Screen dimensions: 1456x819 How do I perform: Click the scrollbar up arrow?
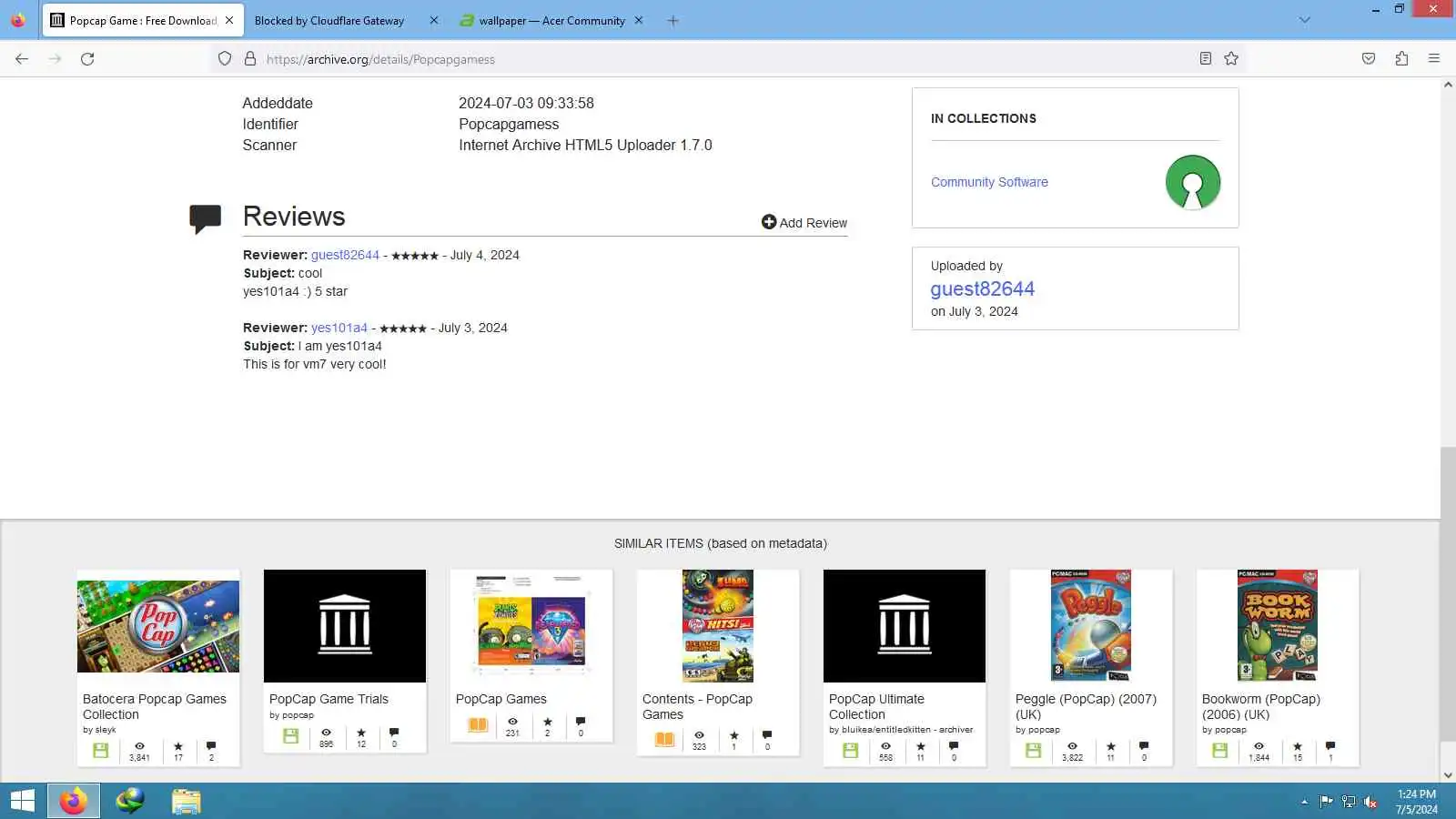pyautogui.click(x=1448, y=85)
